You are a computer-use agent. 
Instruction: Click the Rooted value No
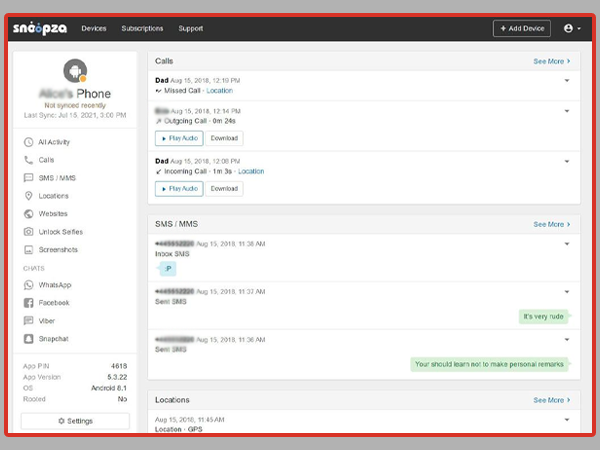point(122,399)
